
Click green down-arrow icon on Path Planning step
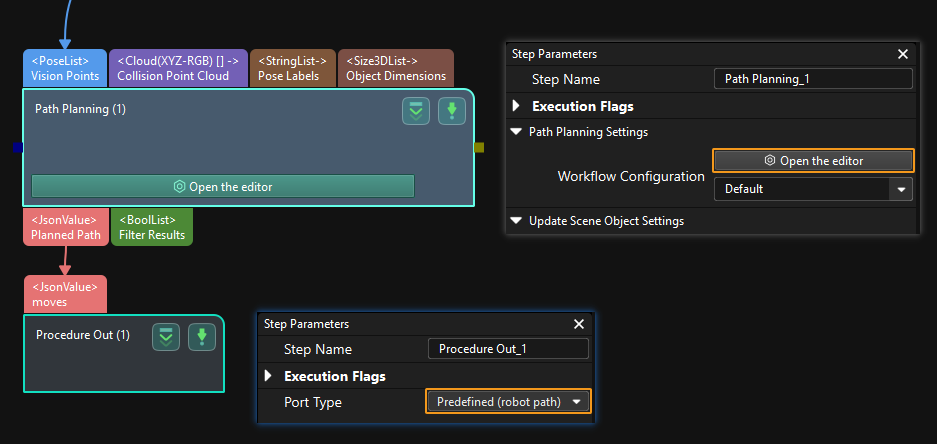(x=452, y=111)
